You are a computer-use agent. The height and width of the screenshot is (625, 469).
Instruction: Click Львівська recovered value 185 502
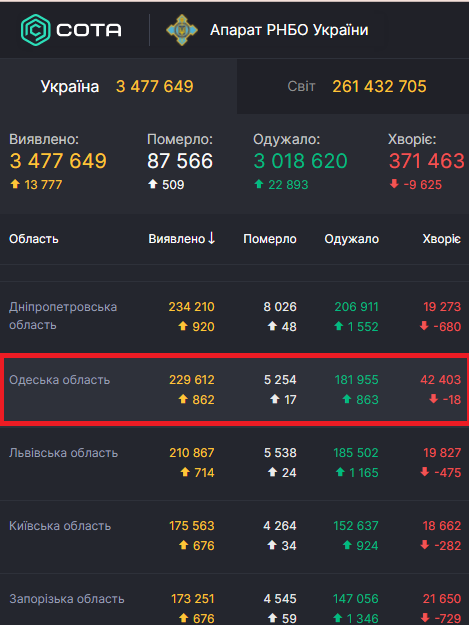tap(356, 453)
